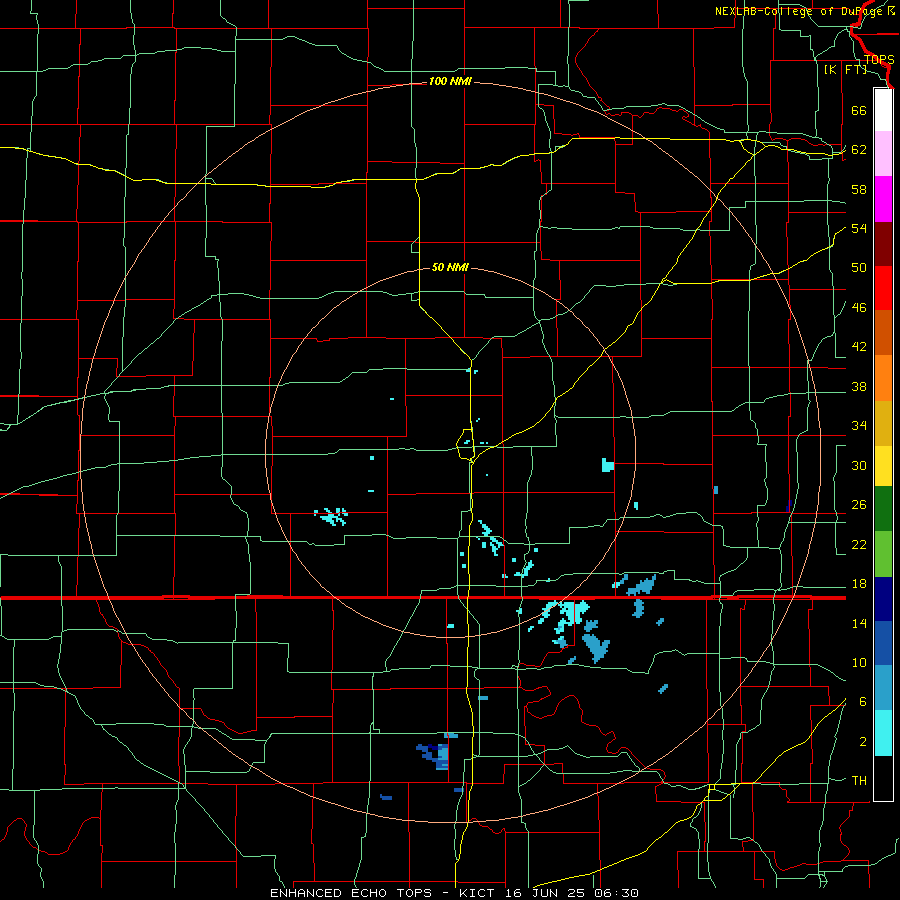Click the TOPS legend title

pos(879,60)
